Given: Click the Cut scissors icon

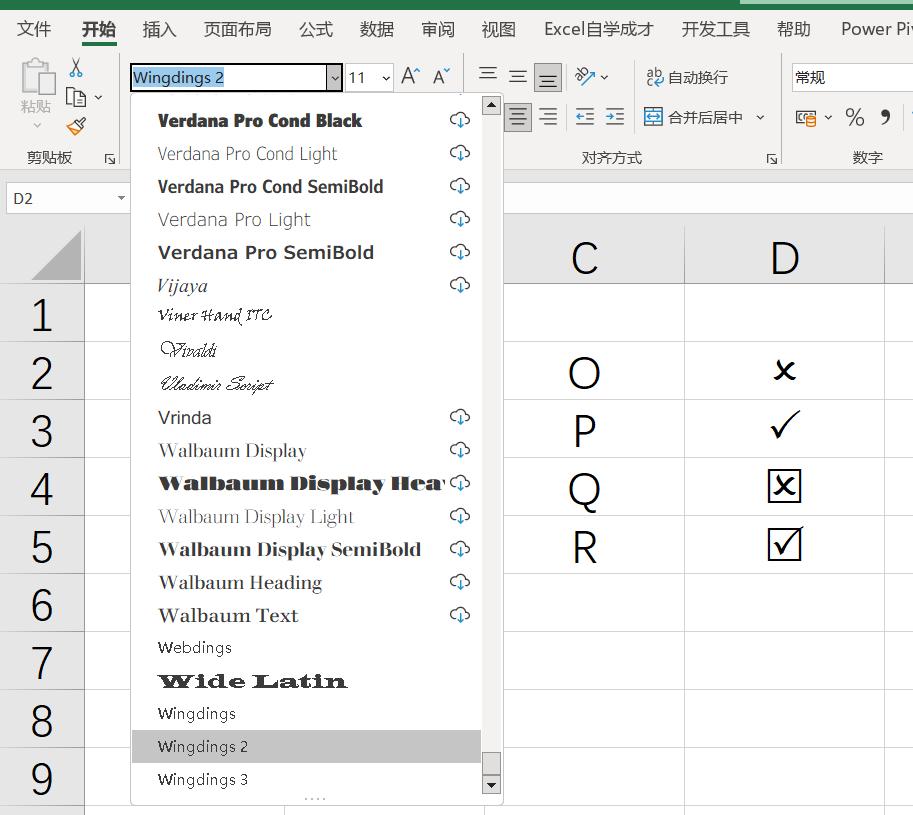Looking at the screenshot, I should (76, 68).
